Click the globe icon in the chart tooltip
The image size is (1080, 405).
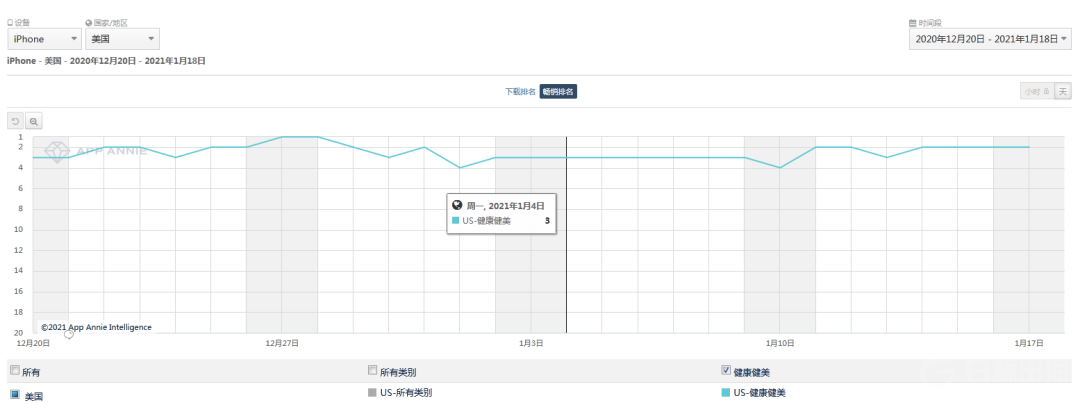[456, 205]
